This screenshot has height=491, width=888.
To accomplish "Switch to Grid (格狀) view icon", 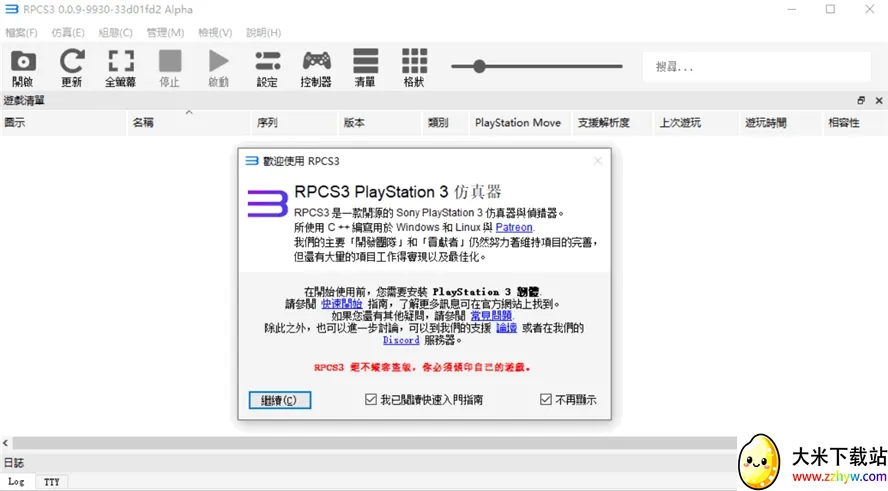I will tap(414, 67).
